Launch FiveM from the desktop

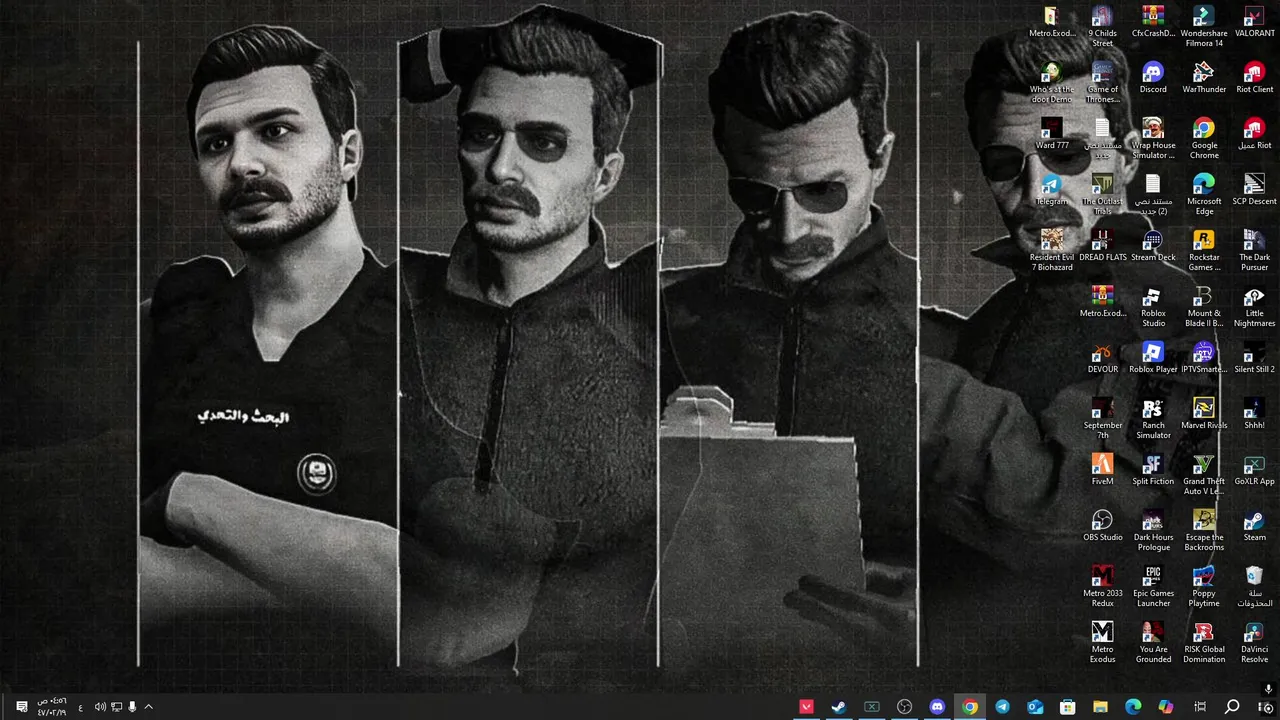pyautogui.click(x=1102, y=471)
